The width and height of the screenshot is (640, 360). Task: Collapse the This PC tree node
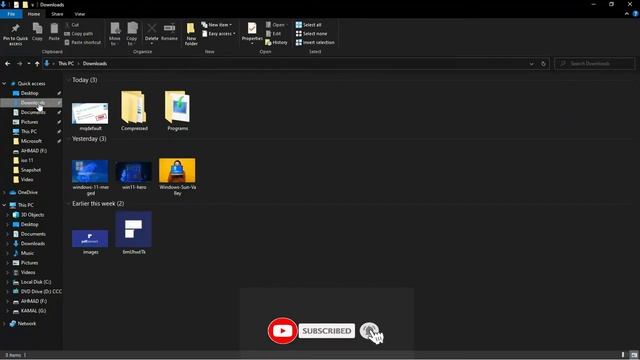coord(4,205)
